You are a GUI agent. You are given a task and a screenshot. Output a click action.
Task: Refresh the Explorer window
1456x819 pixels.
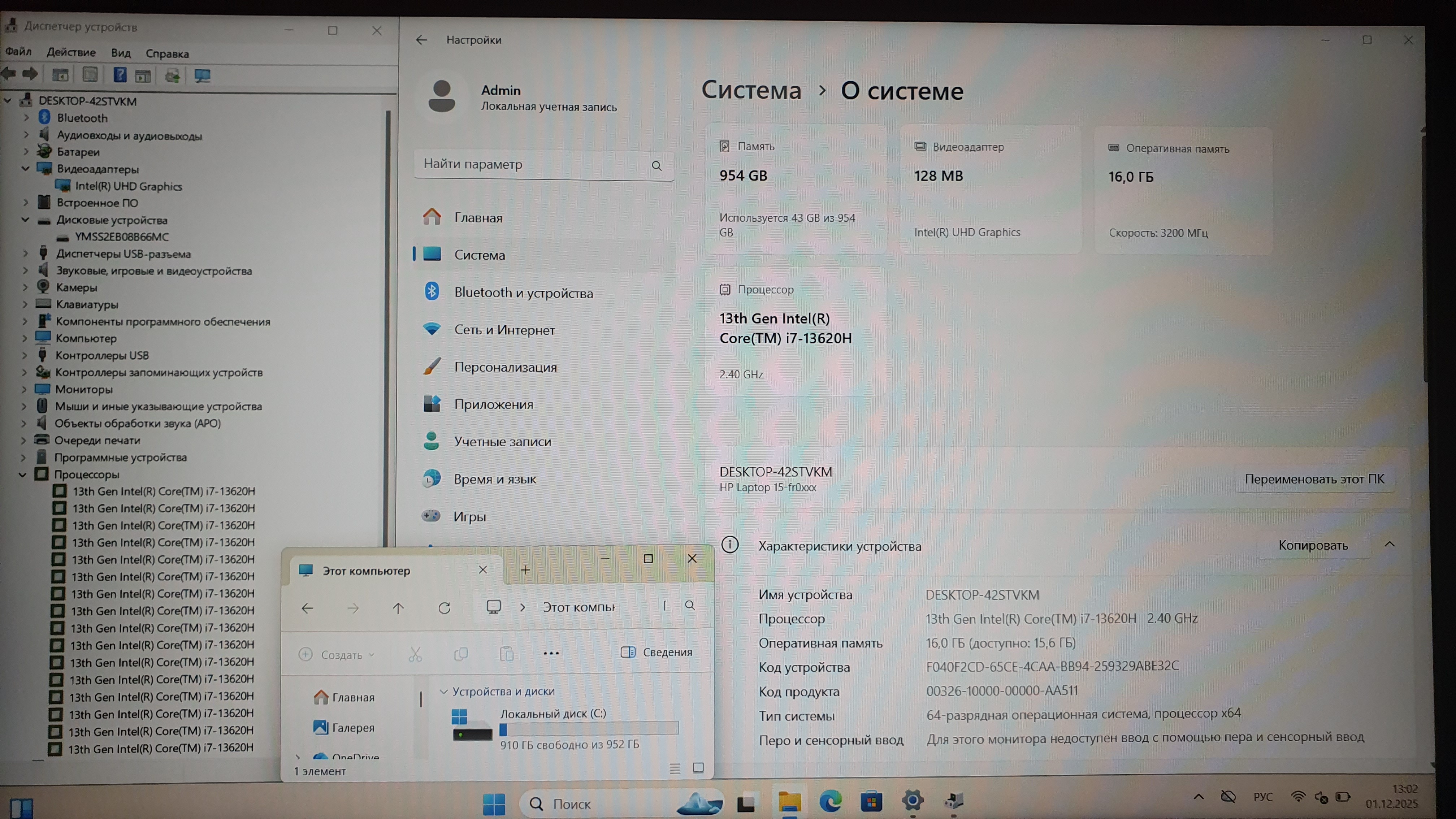(444, 608)
